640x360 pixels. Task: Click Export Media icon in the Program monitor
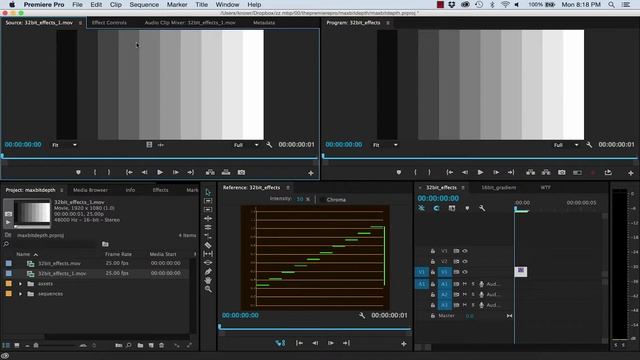[x=608, y=172]
